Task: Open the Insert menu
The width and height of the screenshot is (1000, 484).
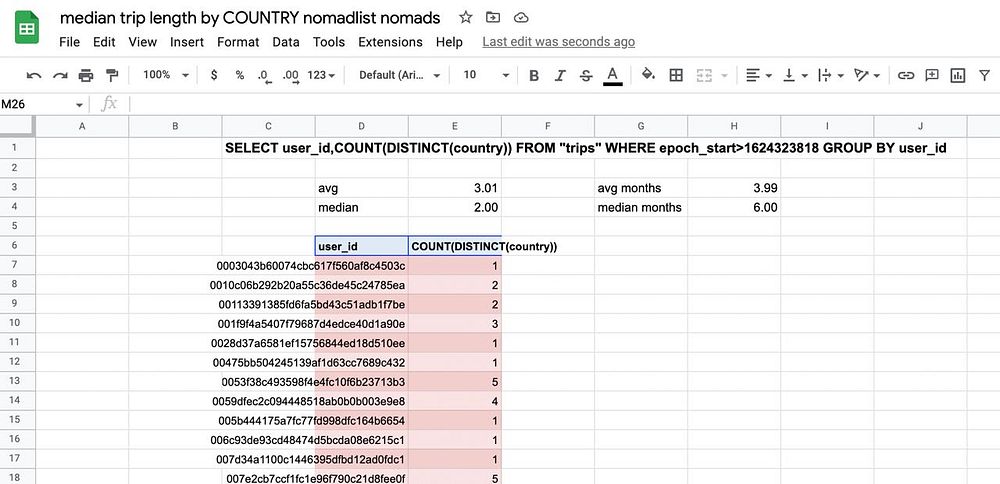Action: point(187,42)
